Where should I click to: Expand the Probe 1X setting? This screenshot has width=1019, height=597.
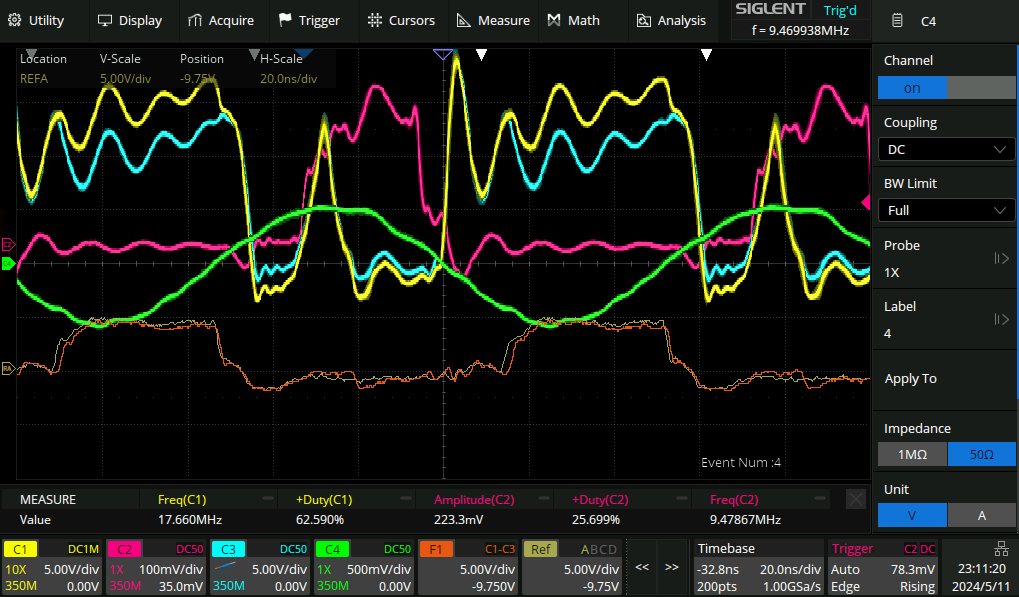click(x=945, y=259)
